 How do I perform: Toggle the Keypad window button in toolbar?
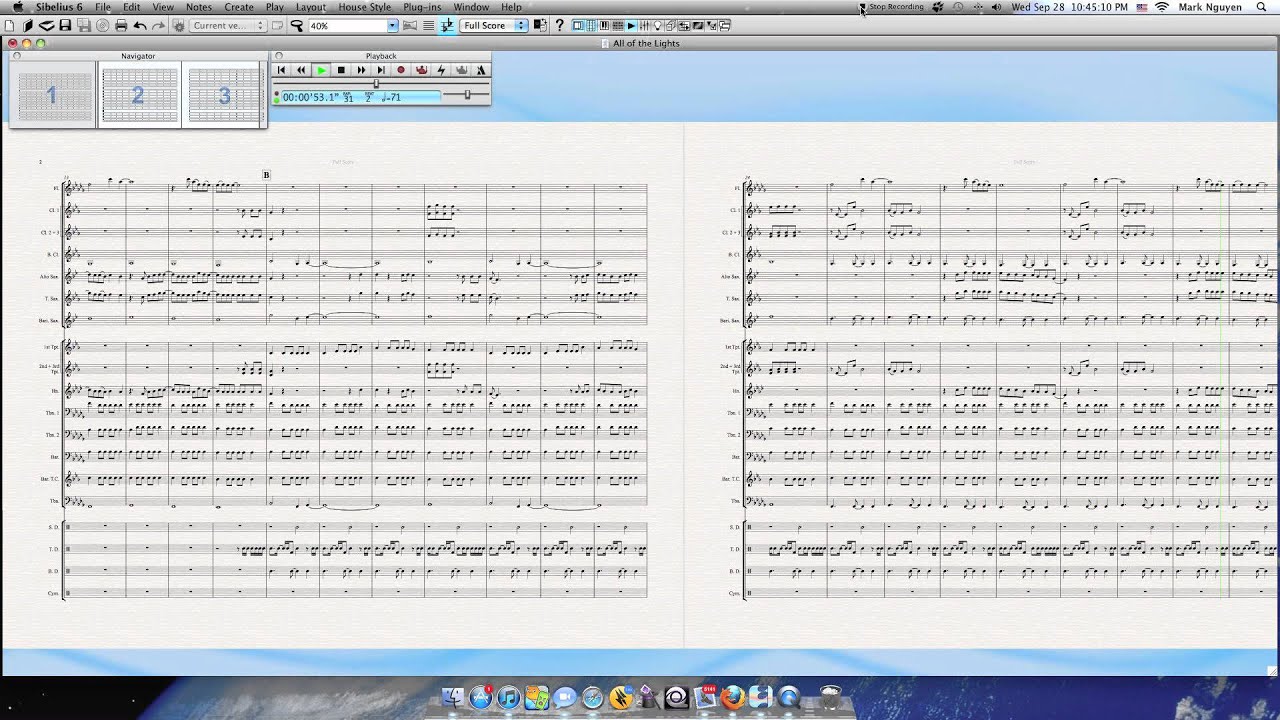tap(591, 25)
